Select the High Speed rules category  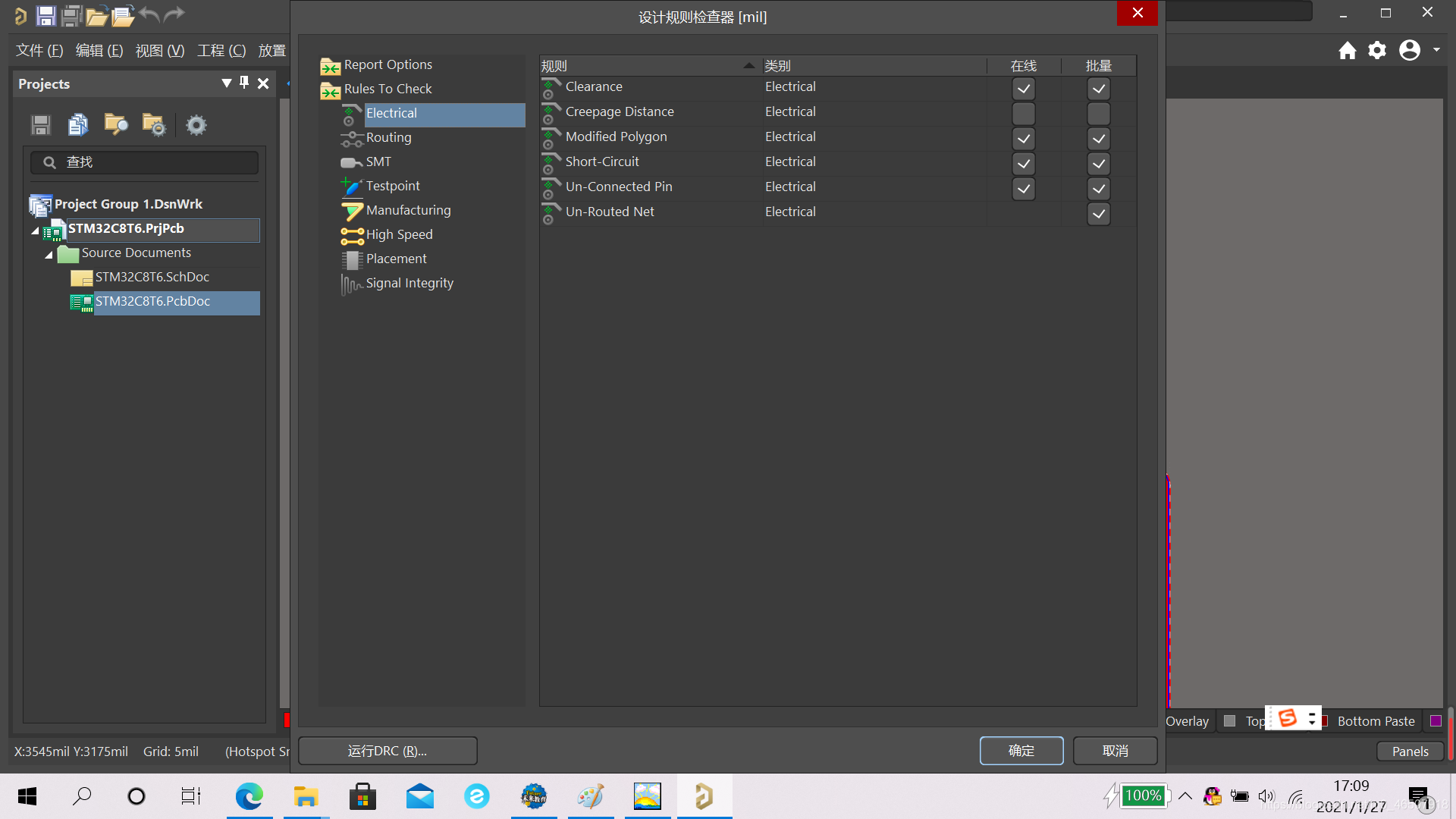[x=399, y=234]
